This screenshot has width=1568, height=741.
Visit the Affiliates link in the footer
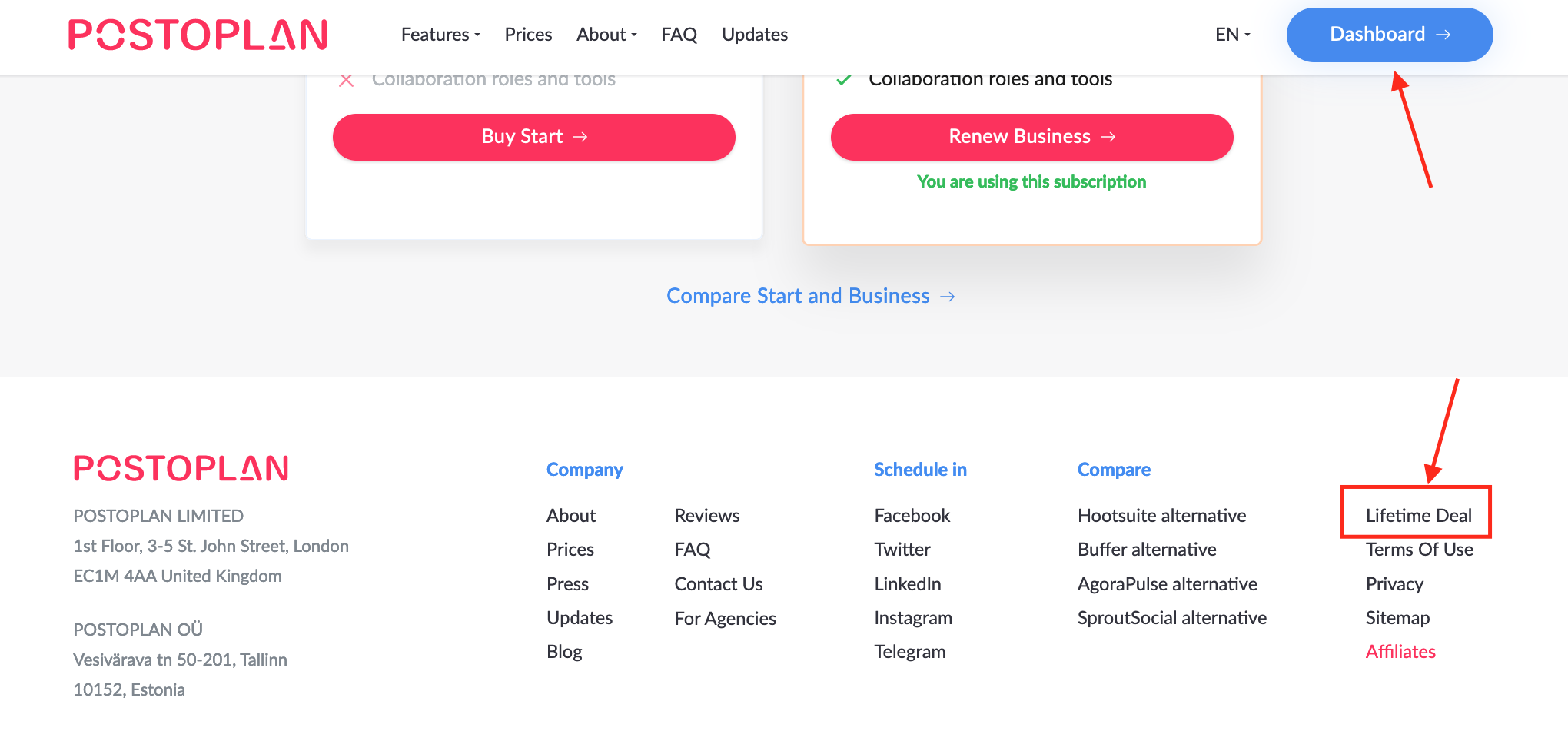pos(1400,652)
